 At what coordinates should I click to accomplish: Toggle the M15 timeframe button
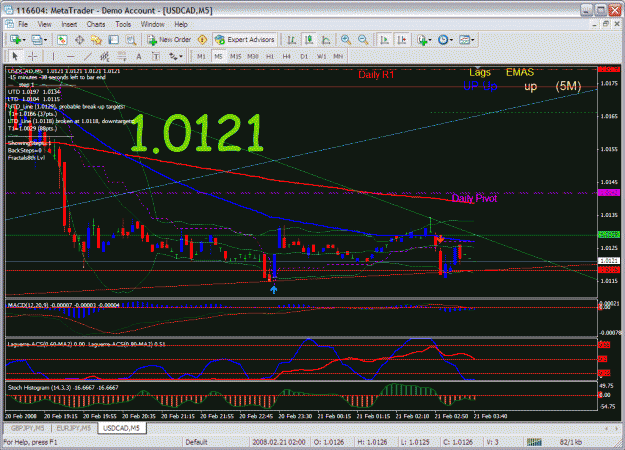coord(236,57)
